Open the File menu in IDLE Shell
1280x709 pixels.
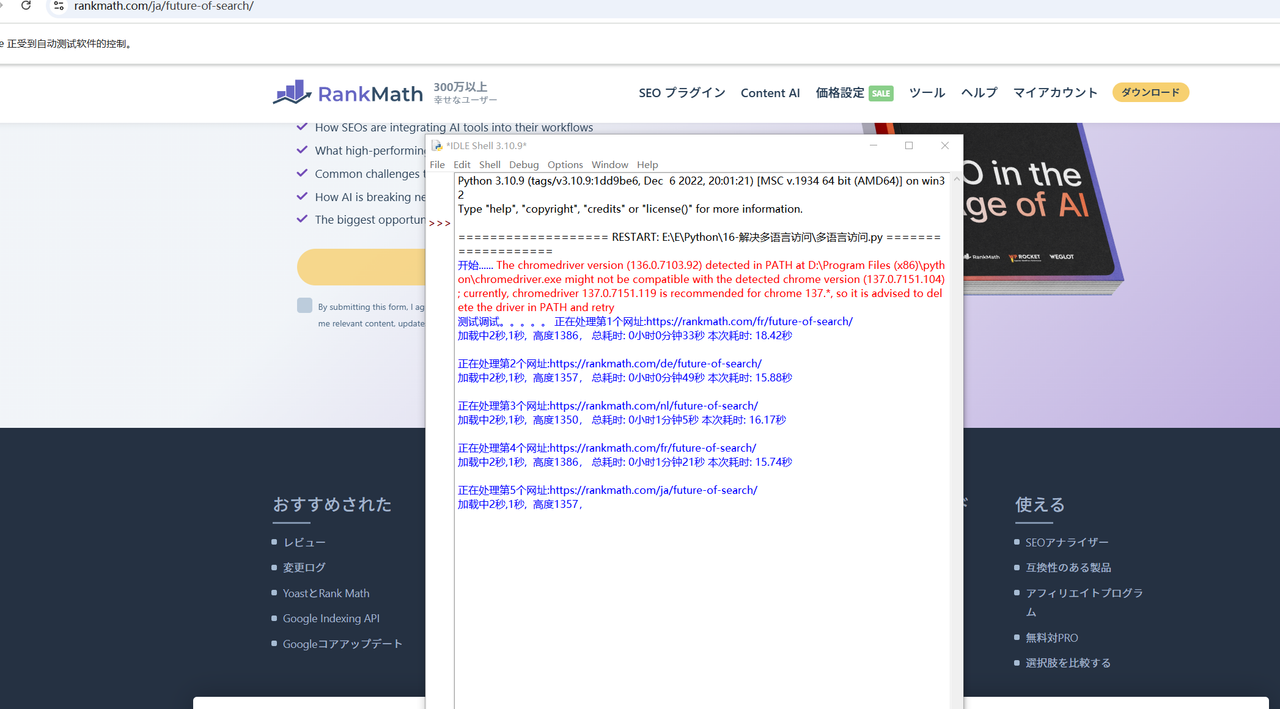(437, 165)
